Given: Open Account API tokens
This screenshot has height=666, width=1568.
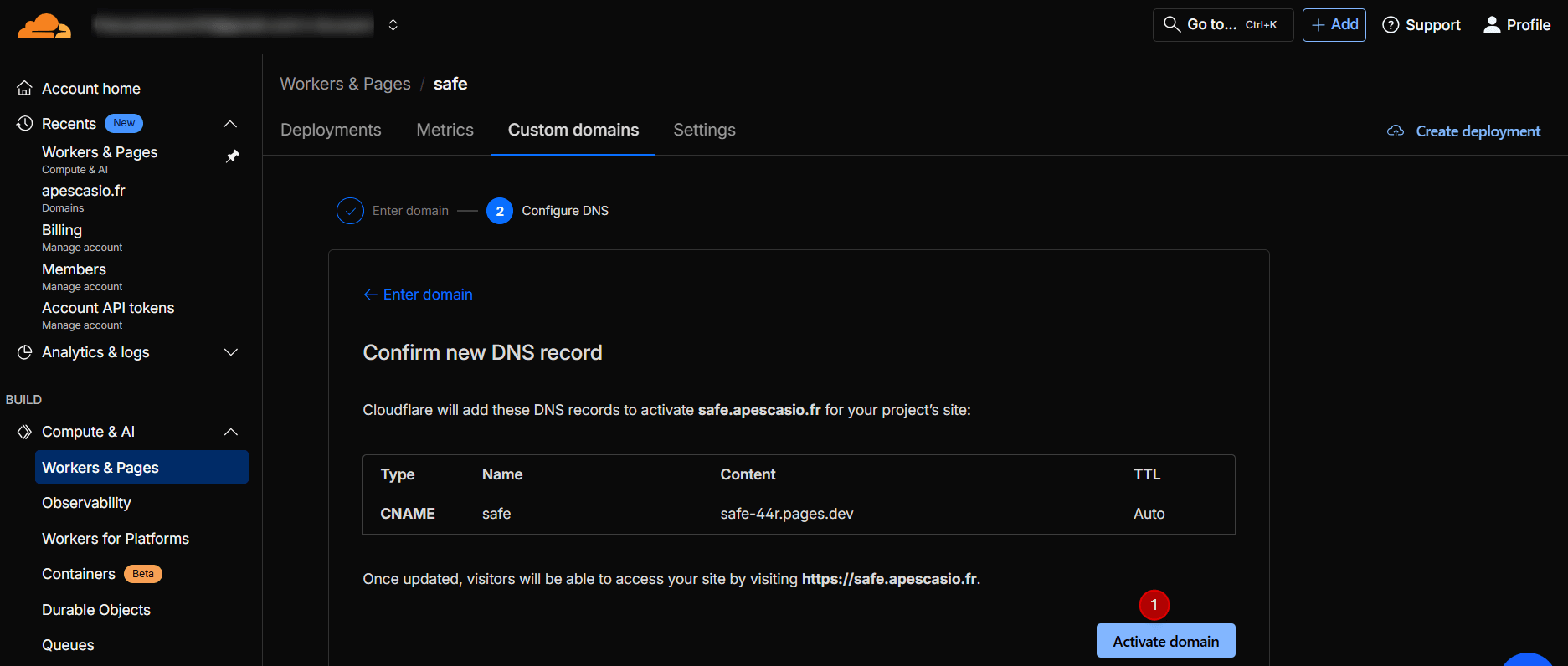Looking at the screenshot, I should (x=108, y=308).
